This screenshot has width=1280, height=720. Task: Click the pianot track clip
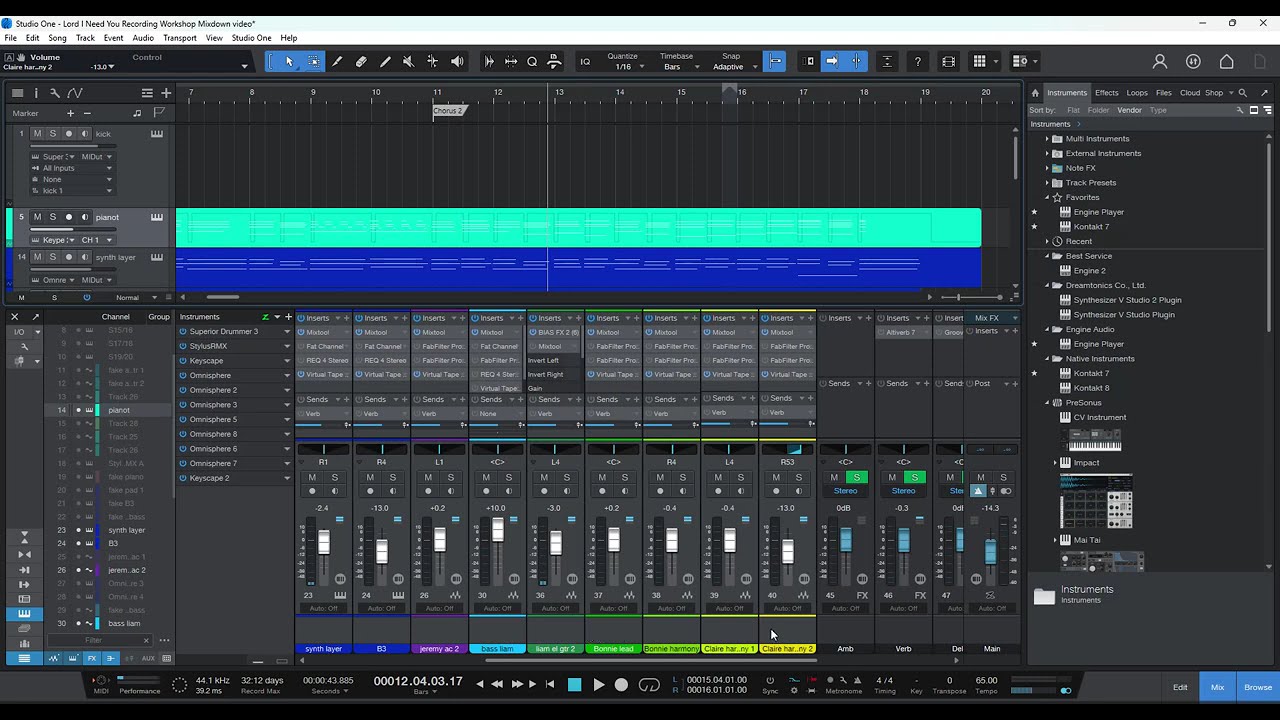[x=578, y=227]
